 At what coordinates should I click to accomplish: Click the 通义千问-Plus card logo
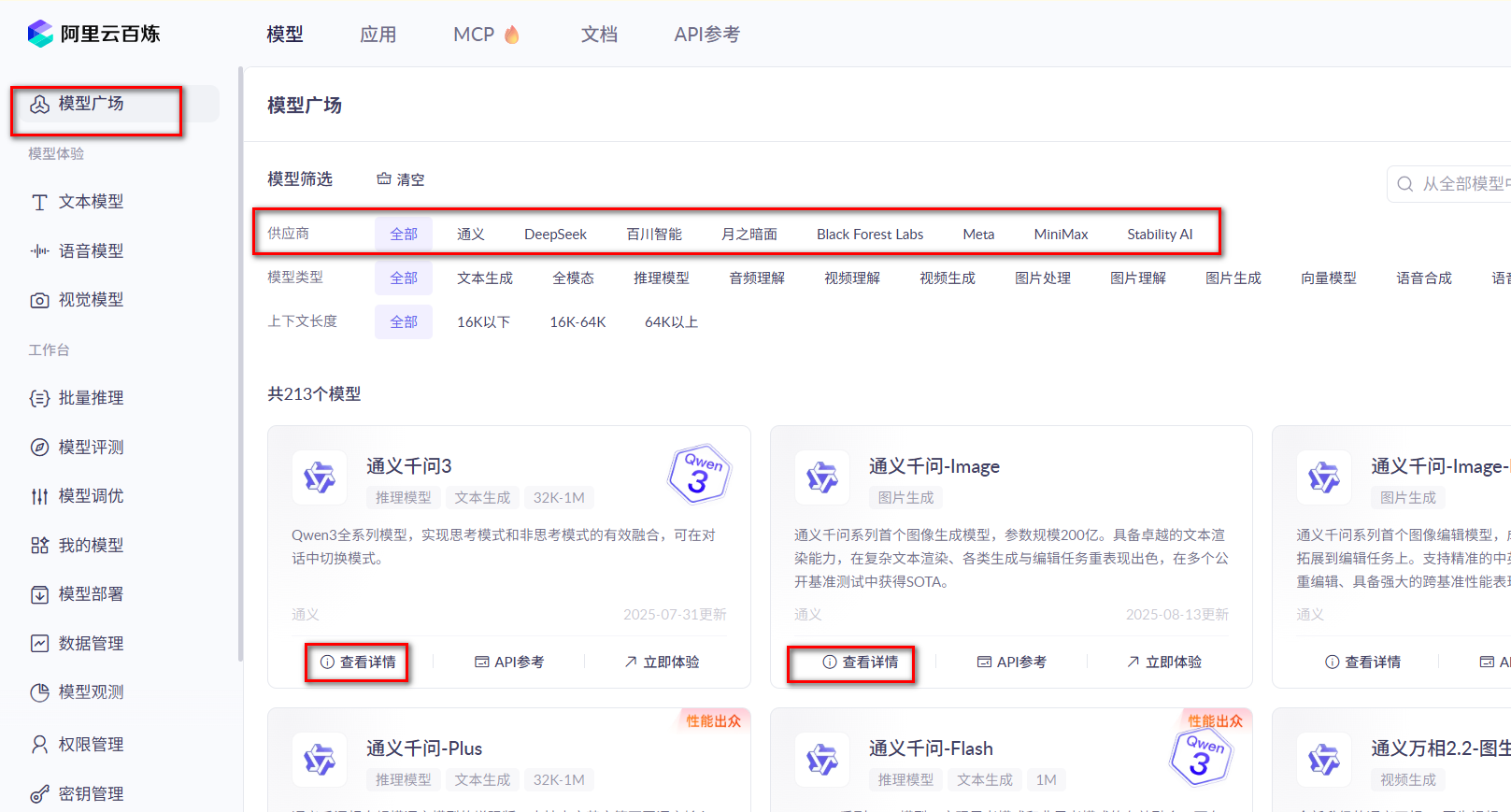click(320, 760)
